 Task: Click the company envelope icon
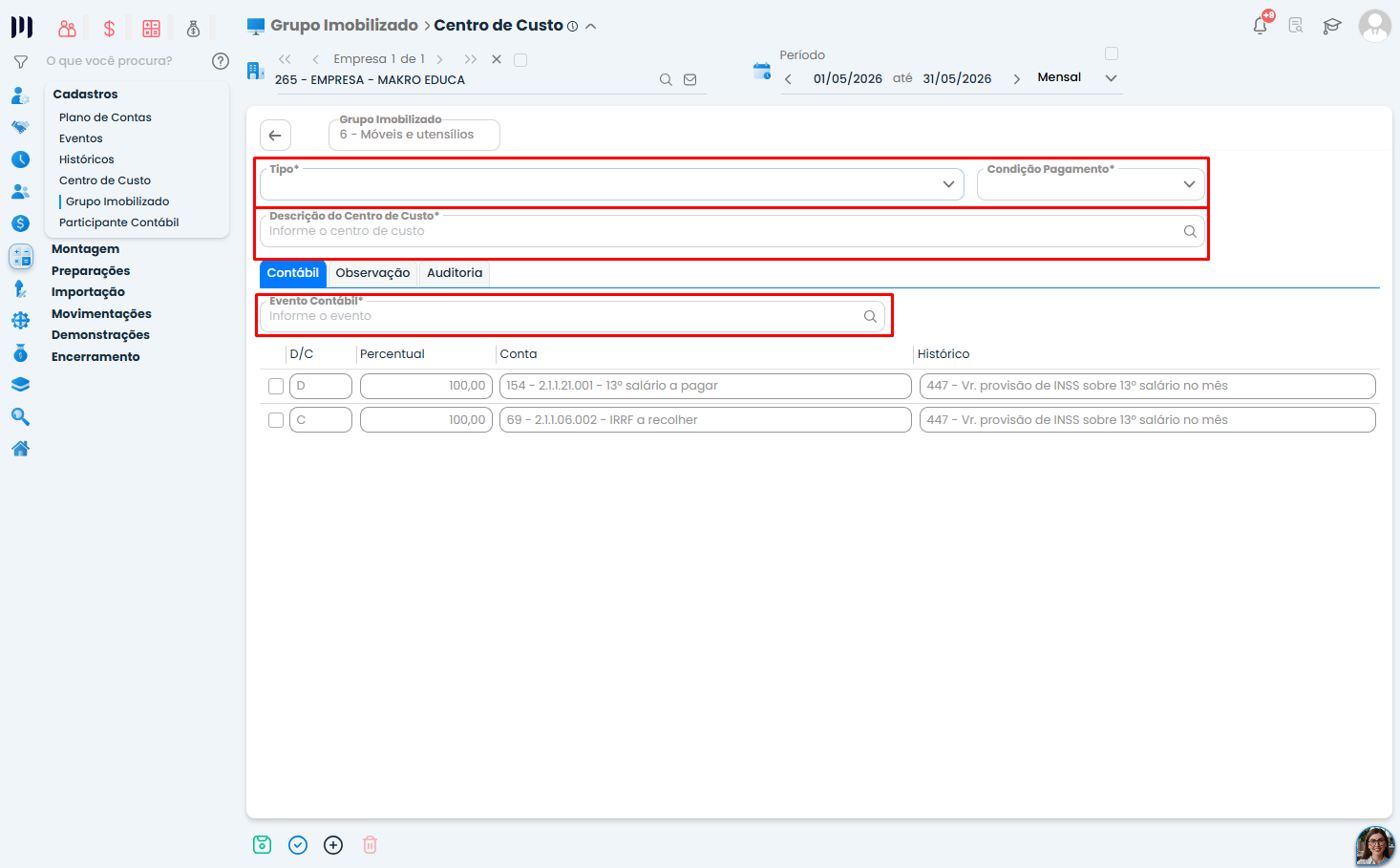[x=690, y=80]
